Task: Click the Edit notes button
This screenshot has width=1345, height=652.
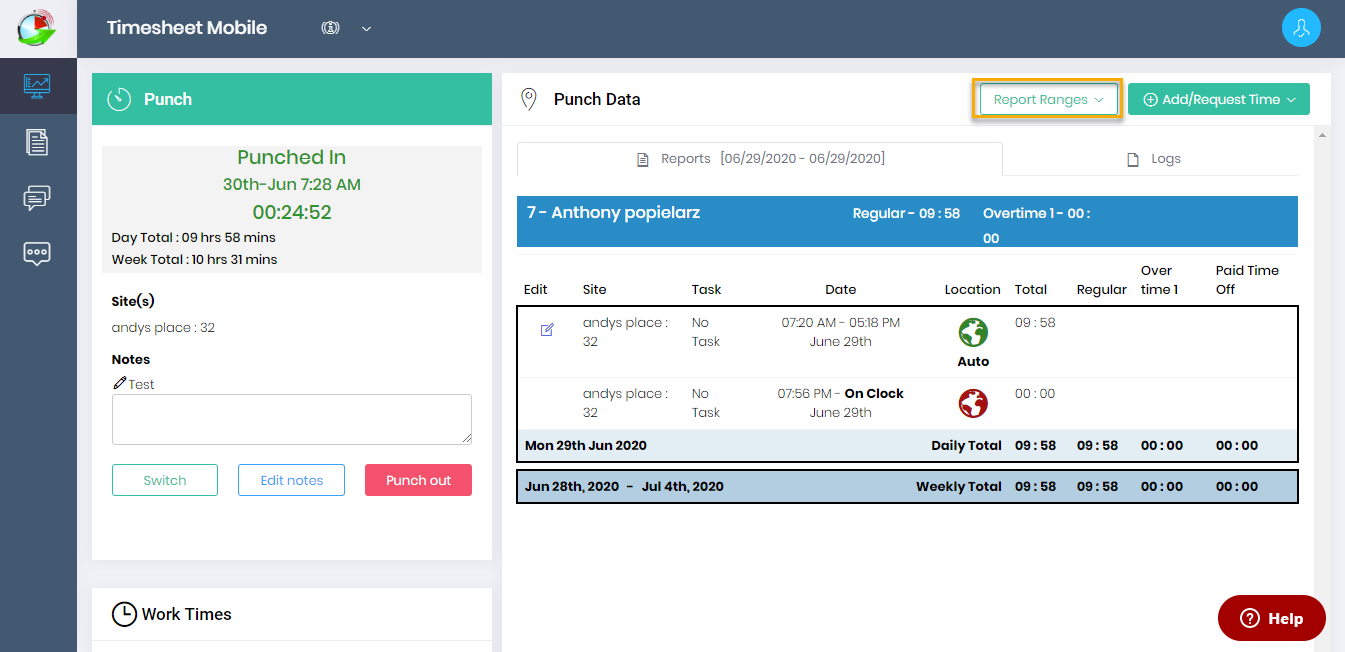Action: point(291,480)
